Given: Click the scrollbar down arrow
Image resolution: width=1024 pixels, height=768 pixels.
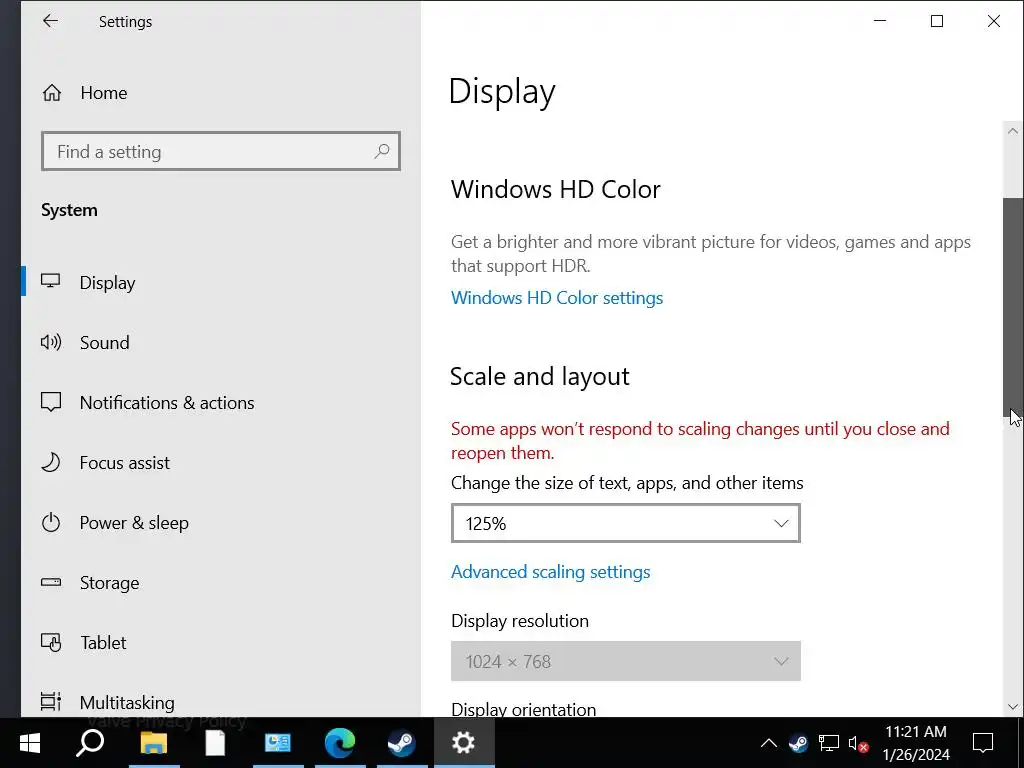Looking at the screenshot, I should 1013,707.
